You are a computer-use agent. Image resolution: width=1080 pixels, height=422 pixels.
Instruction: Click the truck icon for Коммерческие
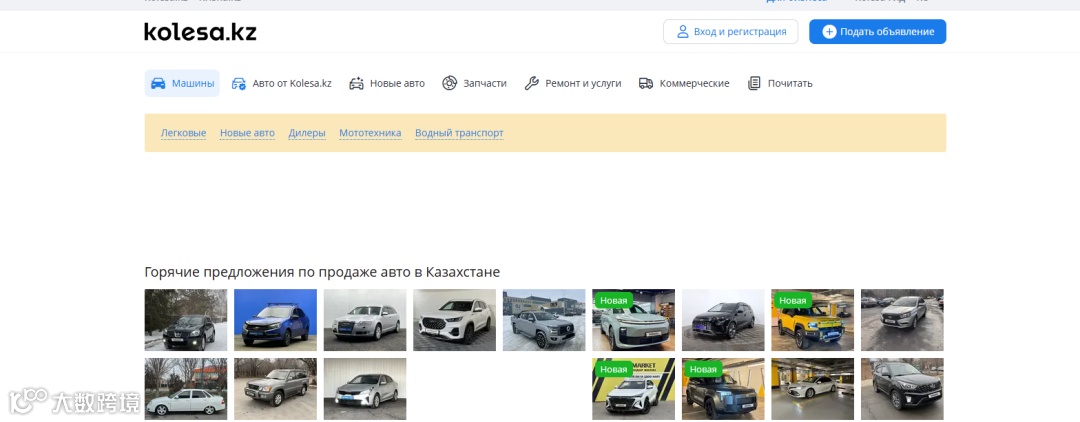tap(646, 83)
